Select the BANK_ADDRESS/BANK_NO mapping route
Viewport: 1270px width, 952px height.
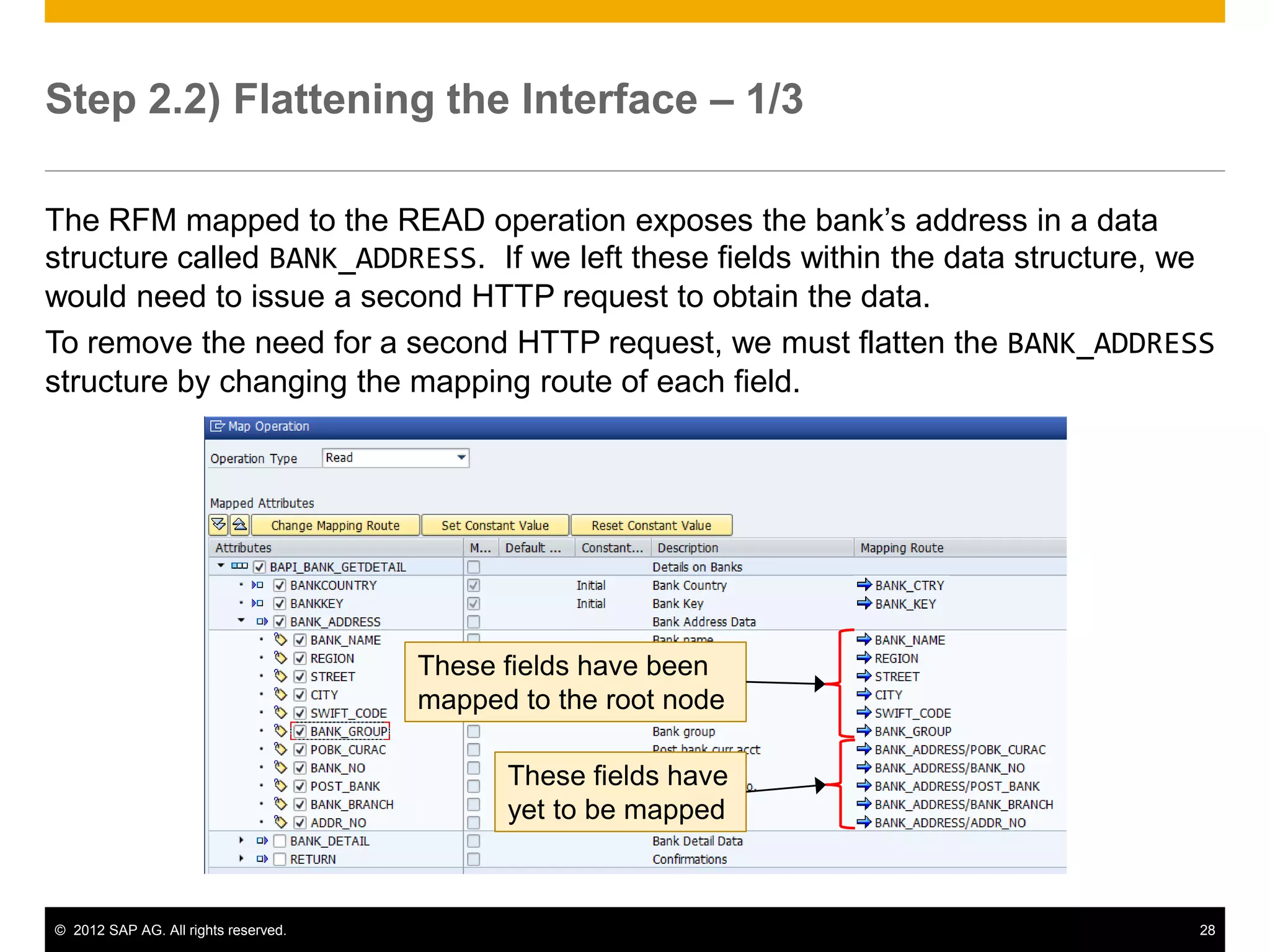[x=949, y=768]
